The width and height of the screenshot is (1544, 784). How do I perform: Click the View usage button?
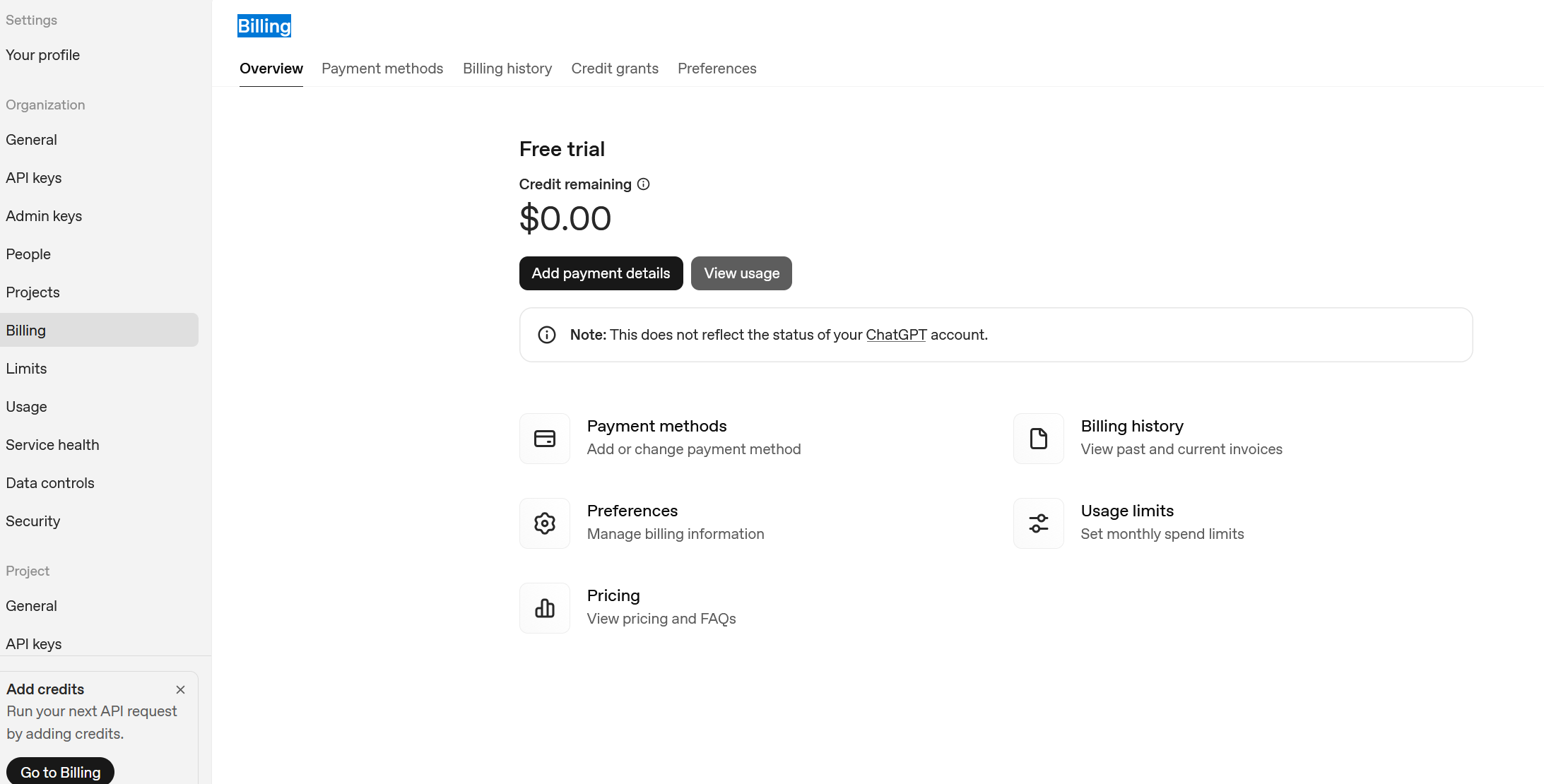click(741, 273)
